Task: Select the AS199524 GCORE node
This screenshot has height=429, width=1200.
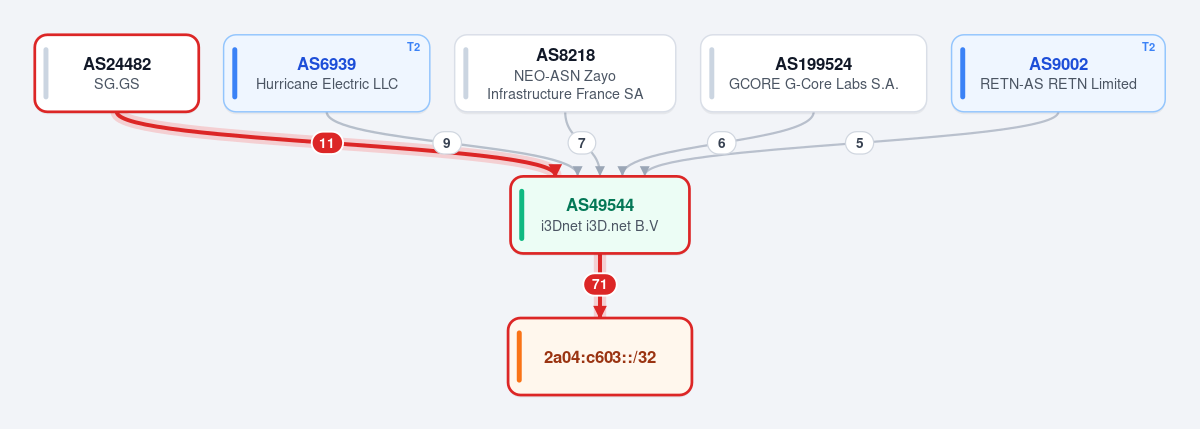Action: pos(813,73)
